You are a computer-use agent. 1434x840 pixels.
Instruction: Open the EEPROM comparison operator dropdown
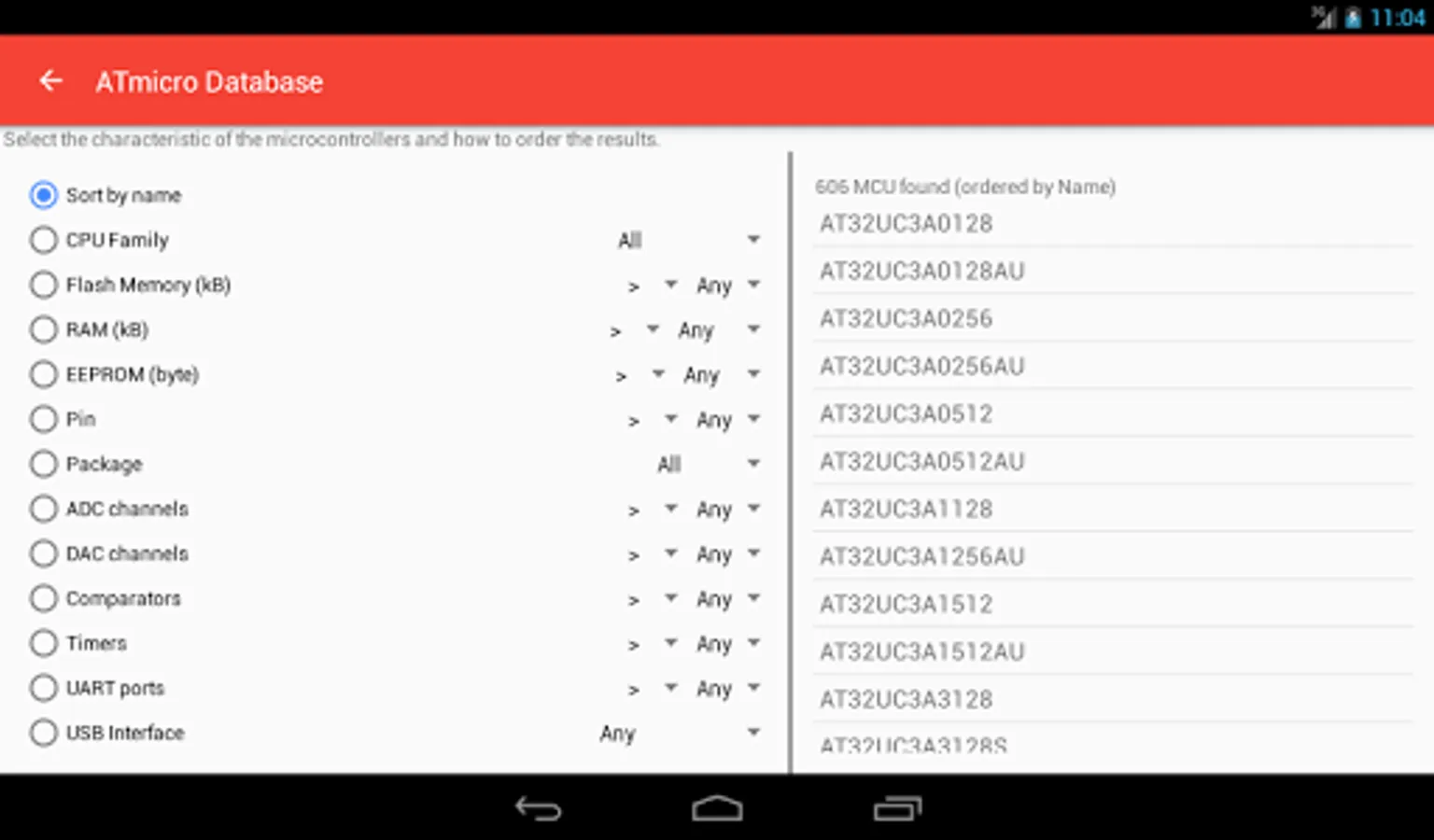click(x=639, y=374)
